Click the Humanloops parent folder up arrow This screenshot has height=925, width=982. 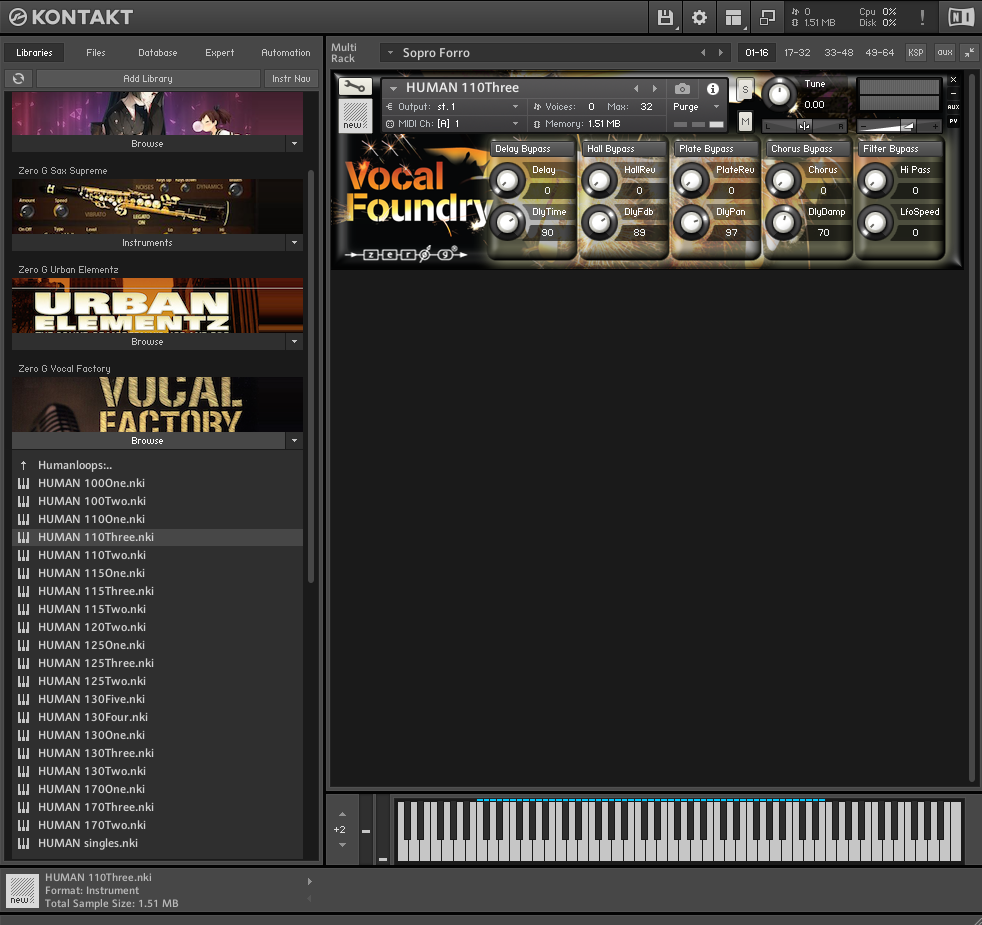[x=24, y=465]
